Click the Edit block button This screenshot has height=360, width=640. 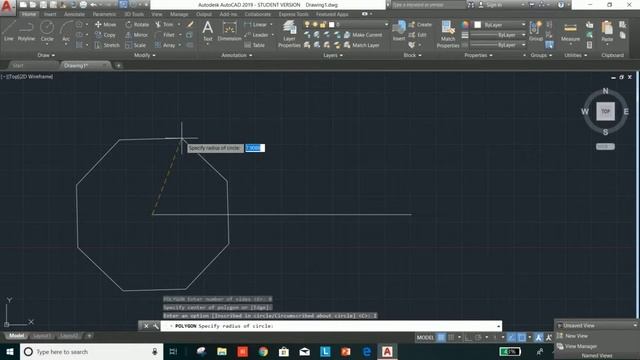[418, 35]
